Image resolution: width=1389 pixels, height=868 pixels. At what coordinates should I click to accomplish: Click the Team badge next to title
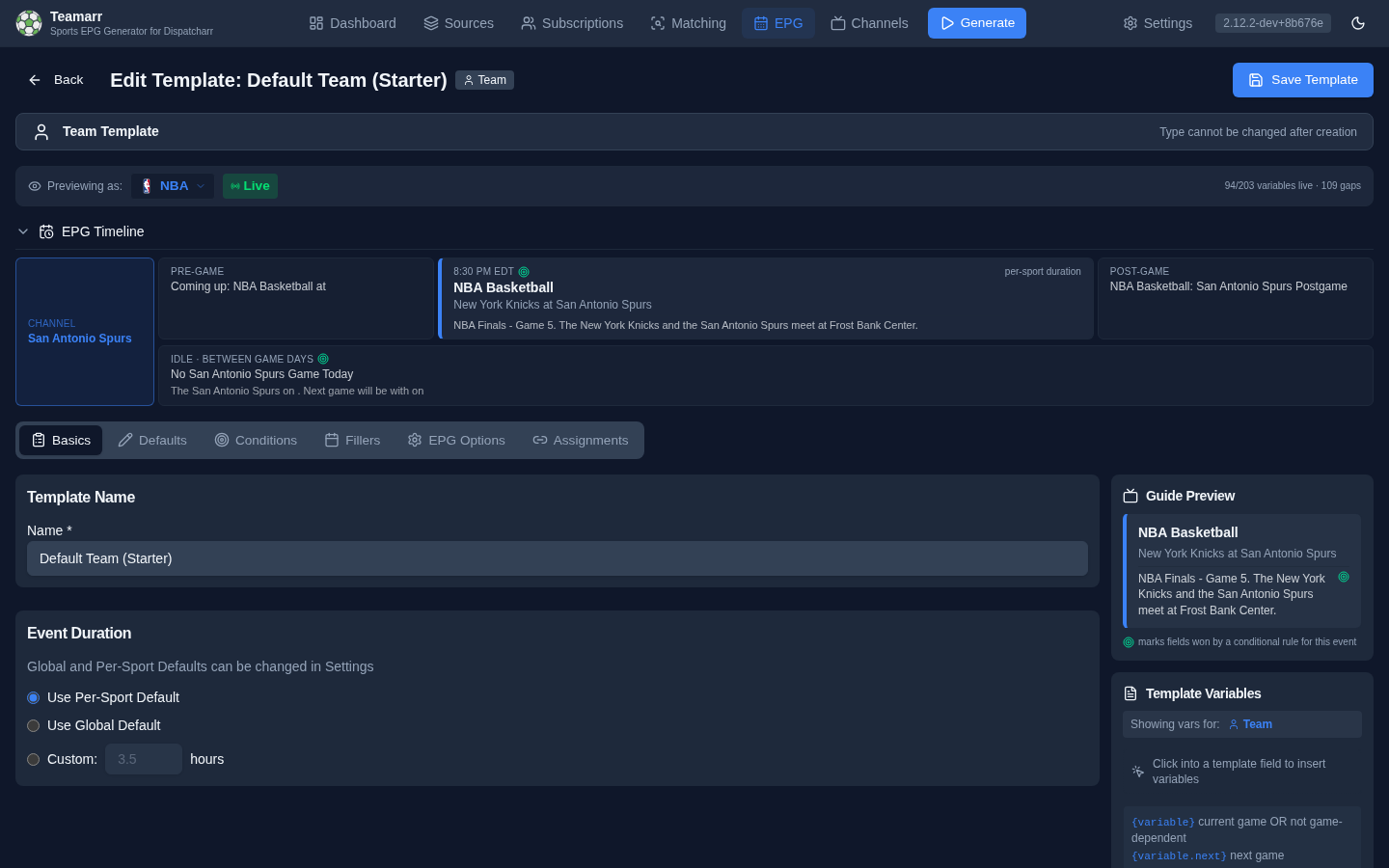(484, 80)
